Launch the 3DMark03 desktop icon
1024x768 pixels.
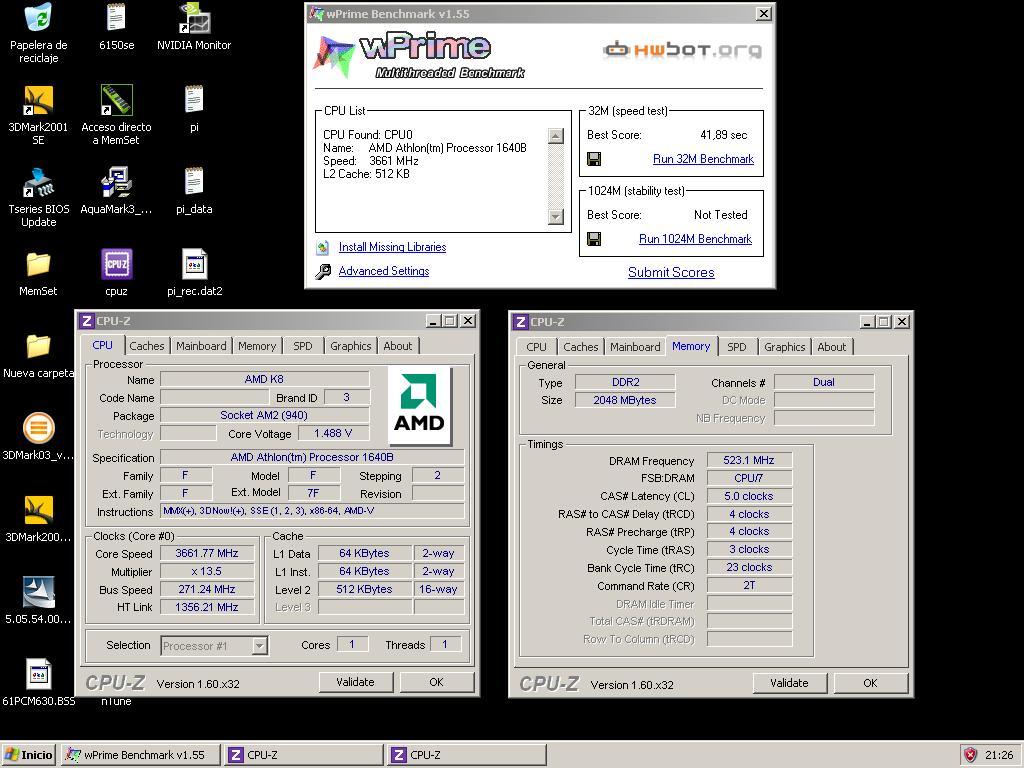point(39,429)
